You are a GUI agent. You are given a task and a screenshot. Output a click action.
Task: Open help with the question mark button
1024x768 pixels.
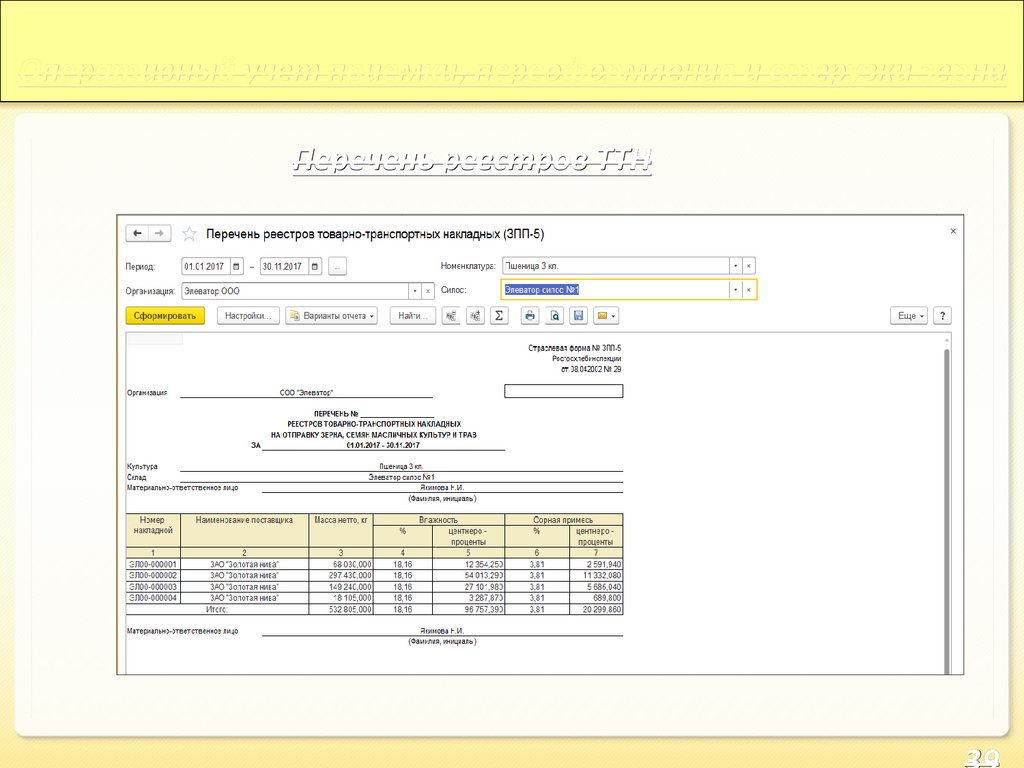point(942,315)
